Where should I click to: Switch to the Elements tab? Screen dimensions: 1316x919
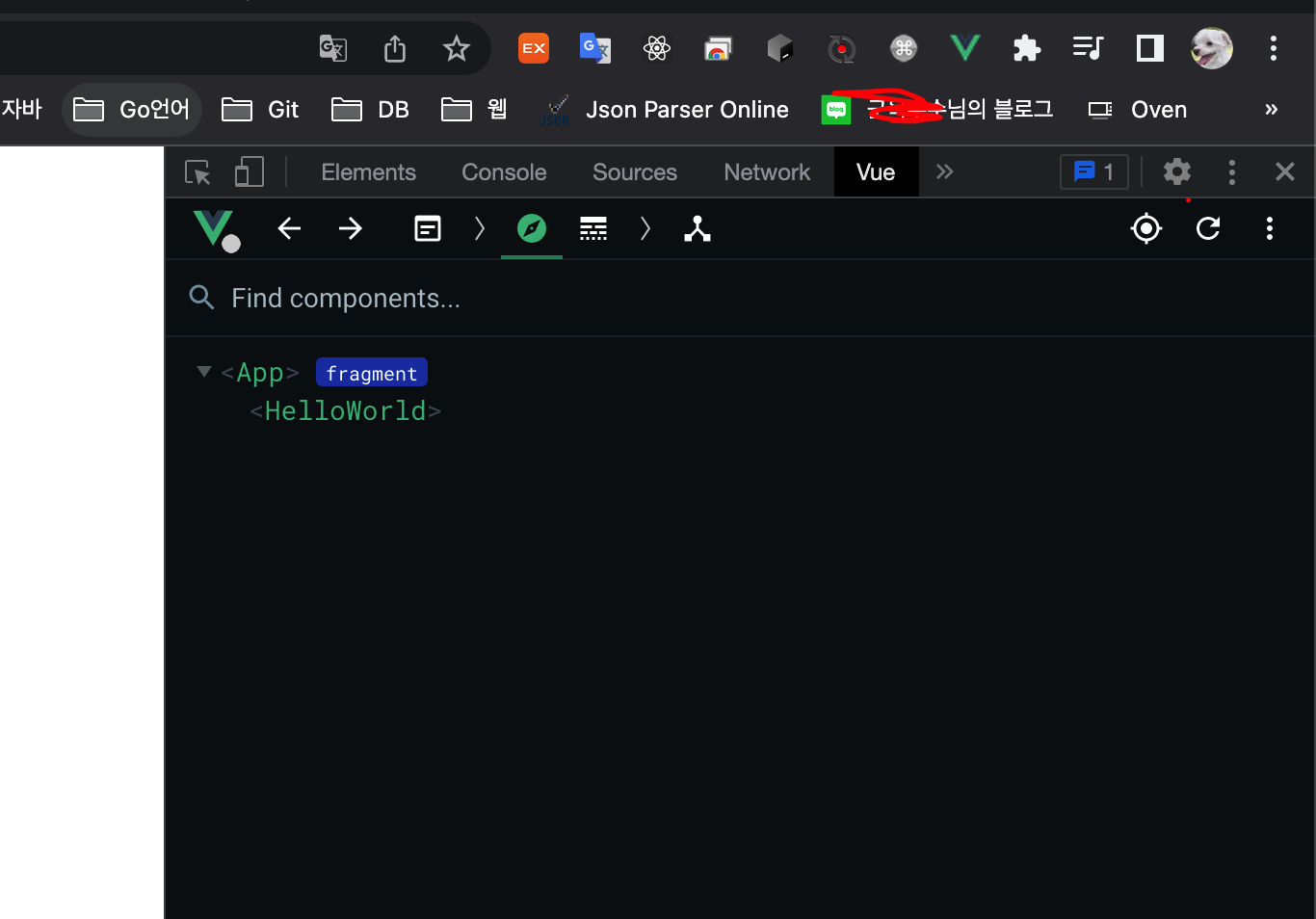pos(368,172)
